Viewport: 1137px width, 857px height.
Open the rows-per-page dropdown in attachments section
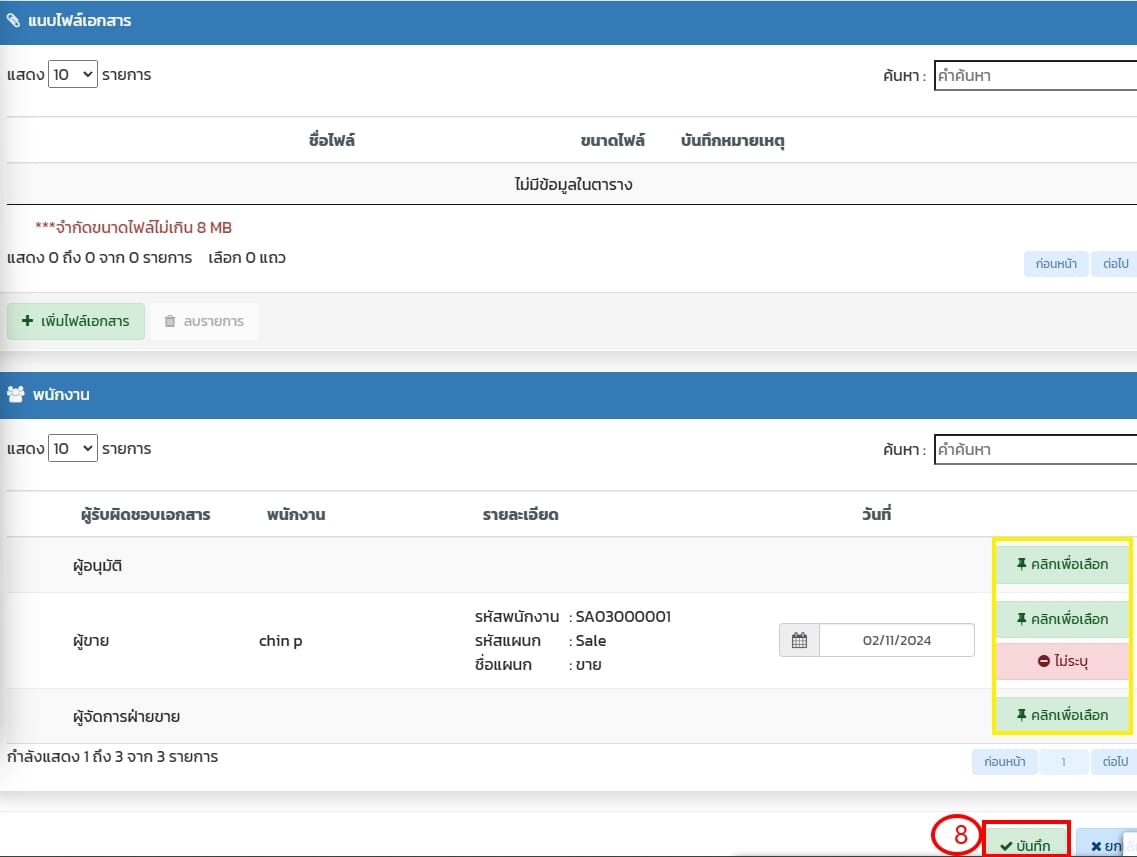click(x=73, y=74)
